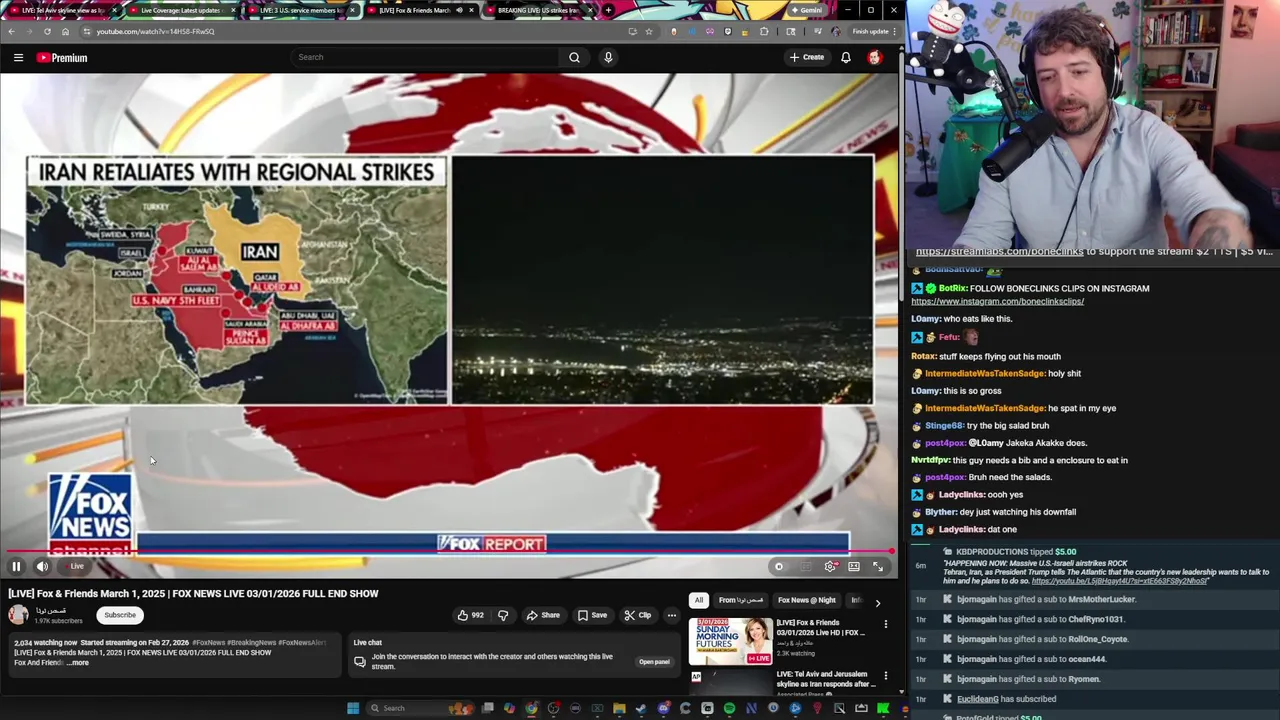The height and width of the screenshot is (720, 1280).
Task: Select event row 'EuclideanG has subscribed'
Action: click(x=1093, y=699)
